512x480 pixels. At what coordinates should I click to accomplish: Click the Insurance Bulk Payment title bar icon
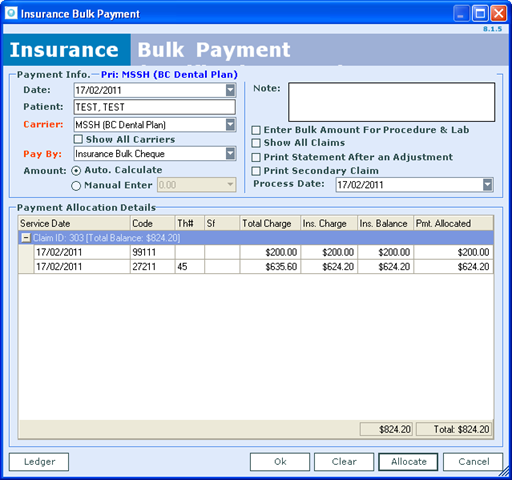point(11,13)
